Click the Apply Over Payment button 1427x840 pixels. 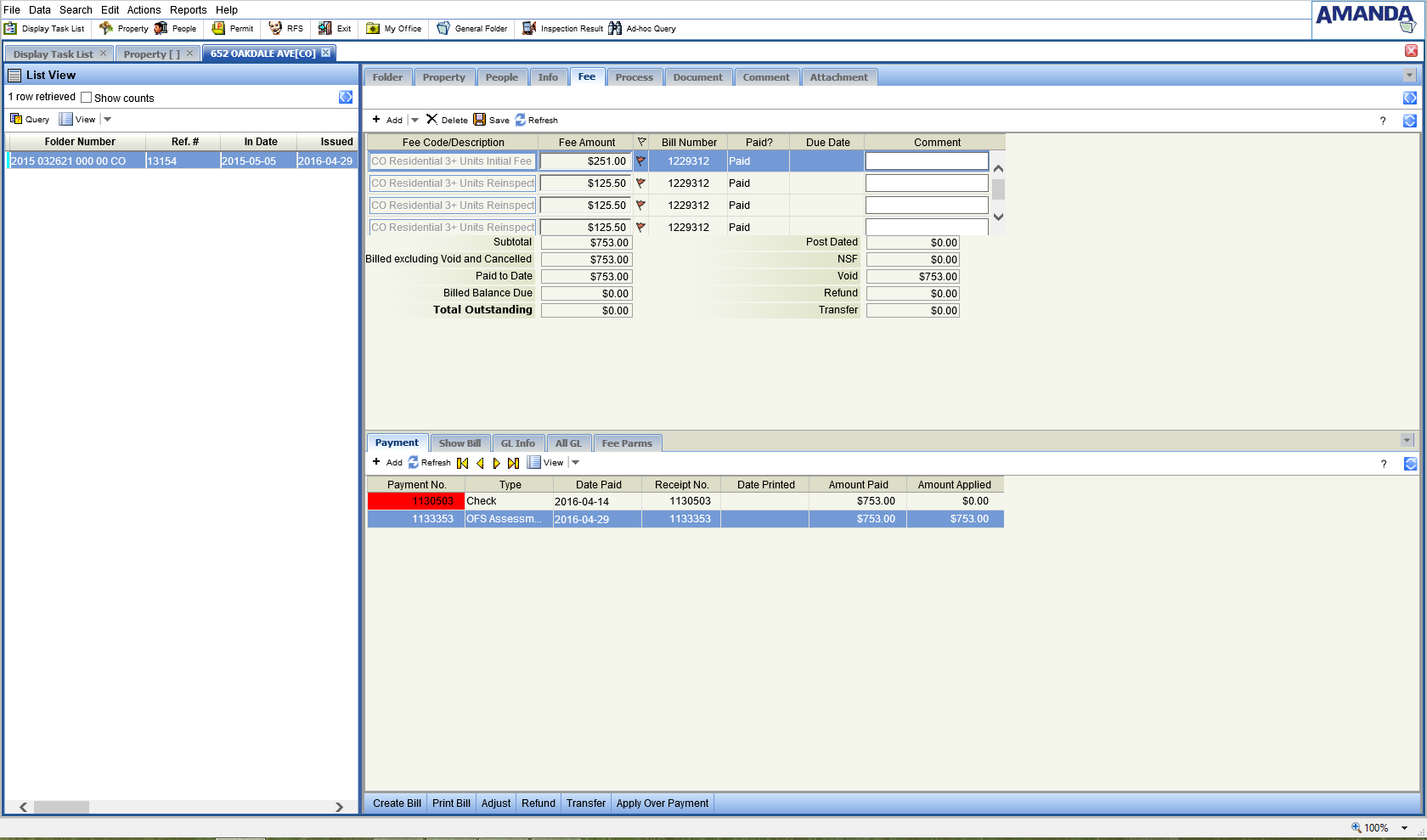[662, 803]
